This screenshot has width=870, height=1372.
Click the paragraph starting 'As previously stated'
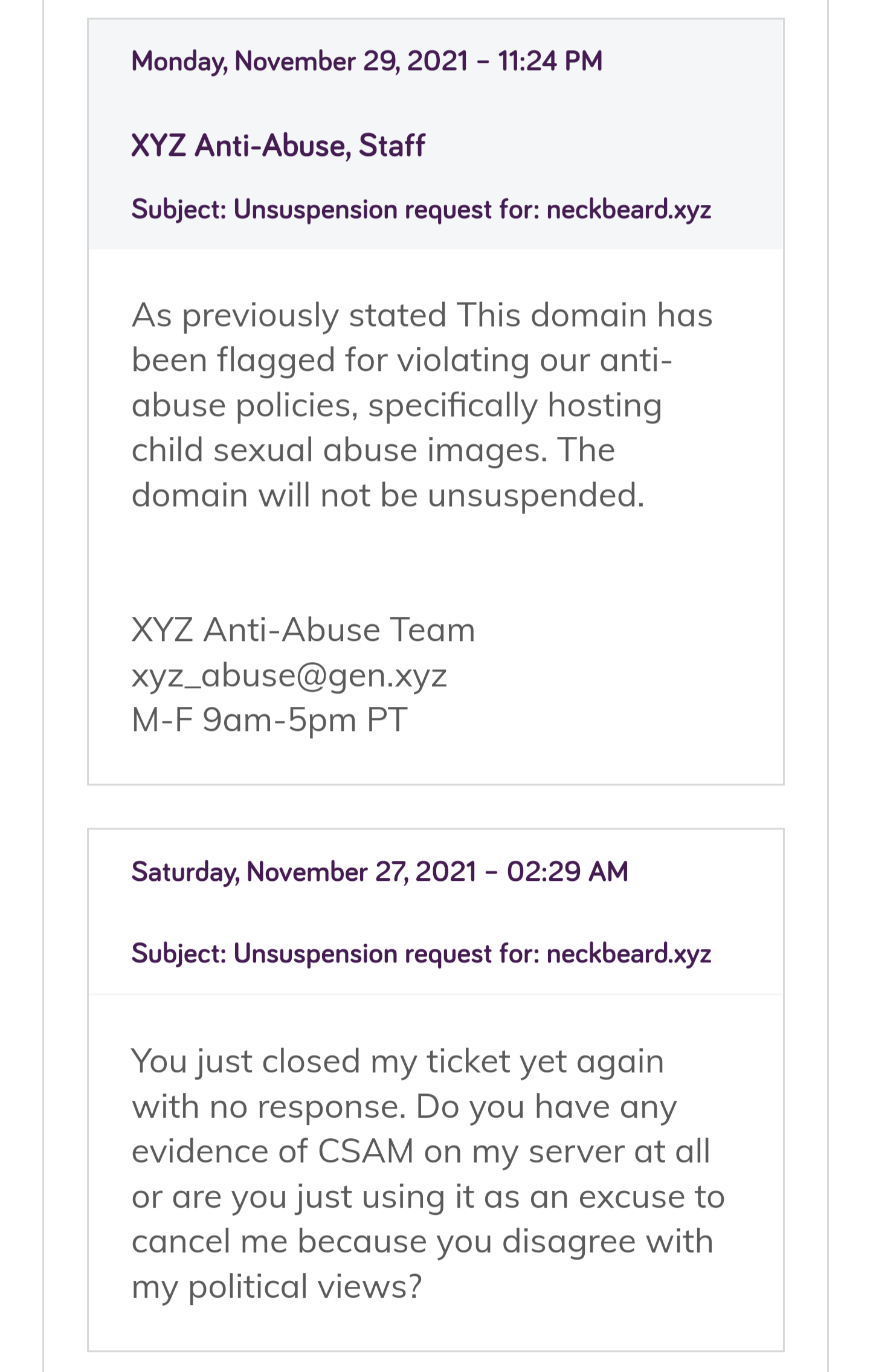422,405
